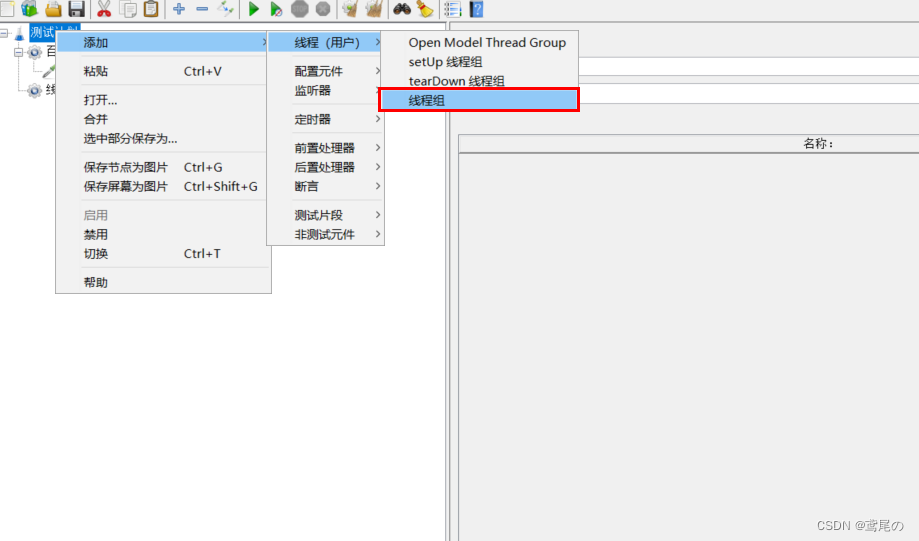Click the Copy toolbar icon
Image resolution: width=919 pixels, height=541 pixels.
[128, 9]
